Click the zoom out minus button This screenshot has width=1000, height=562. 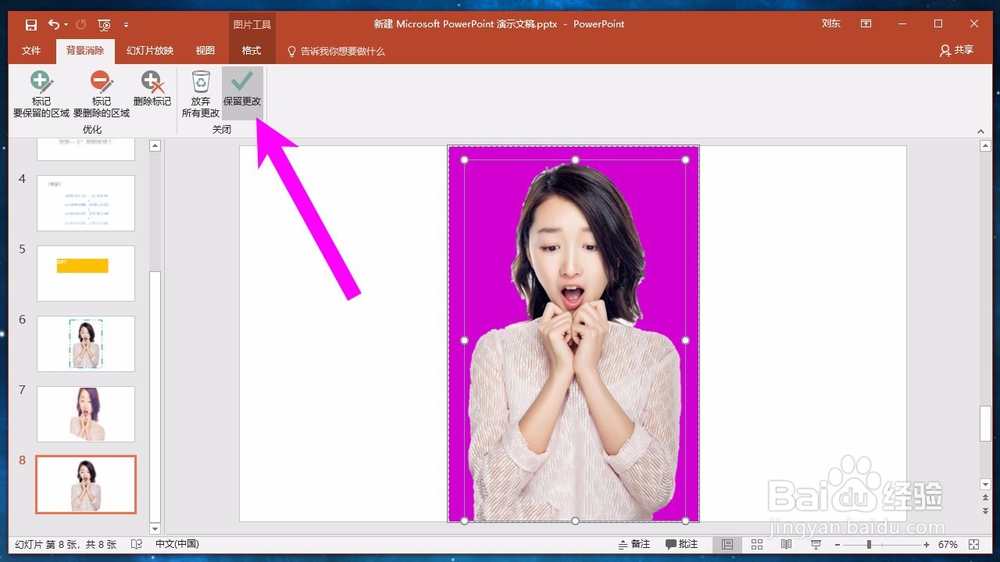[837, 545]
